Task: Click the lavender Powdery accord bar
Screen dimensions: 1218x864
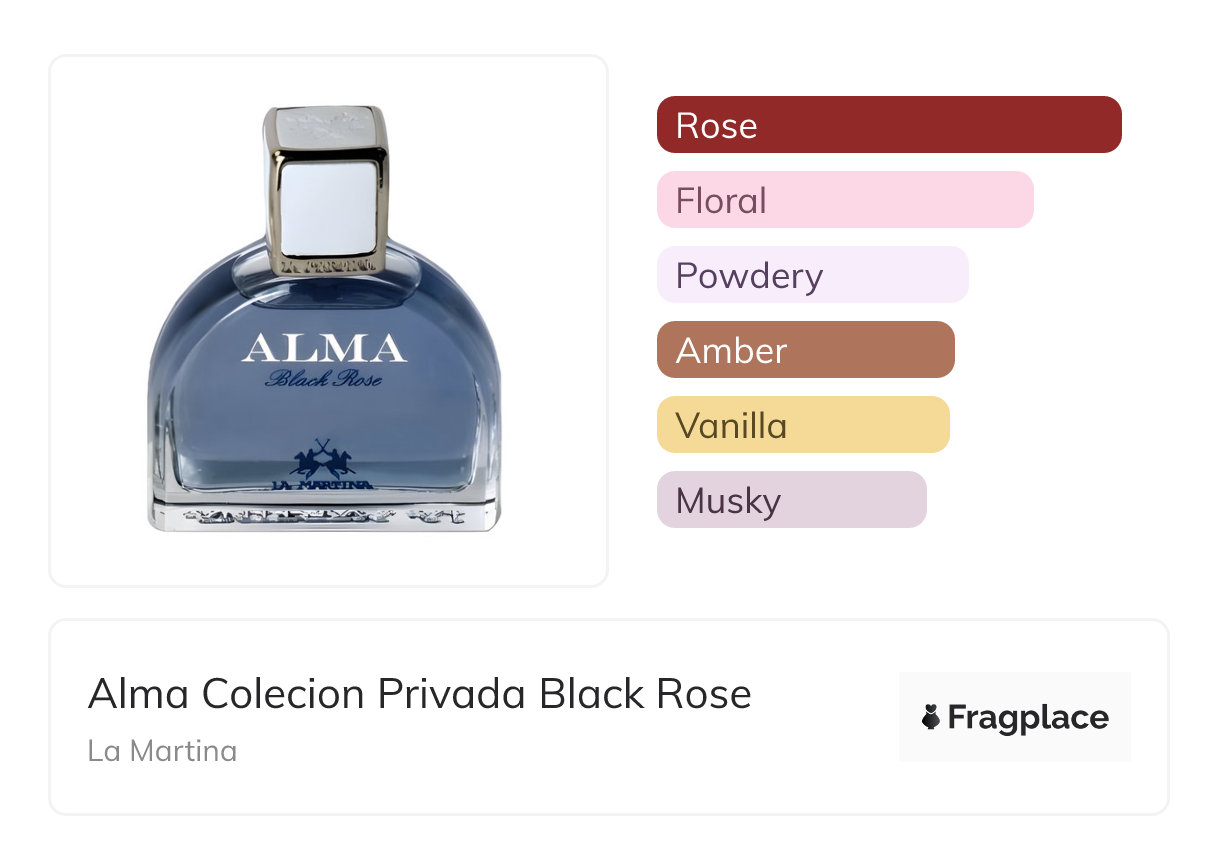Action: point(812,275)
